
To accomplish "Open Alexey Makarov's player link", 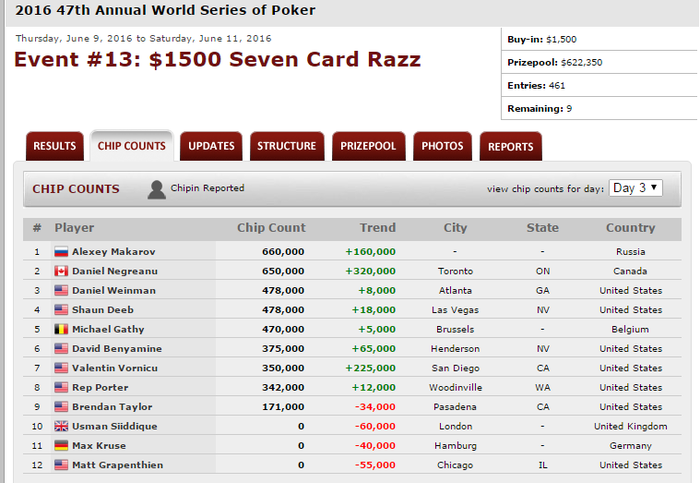I will [x=114, y=252].
